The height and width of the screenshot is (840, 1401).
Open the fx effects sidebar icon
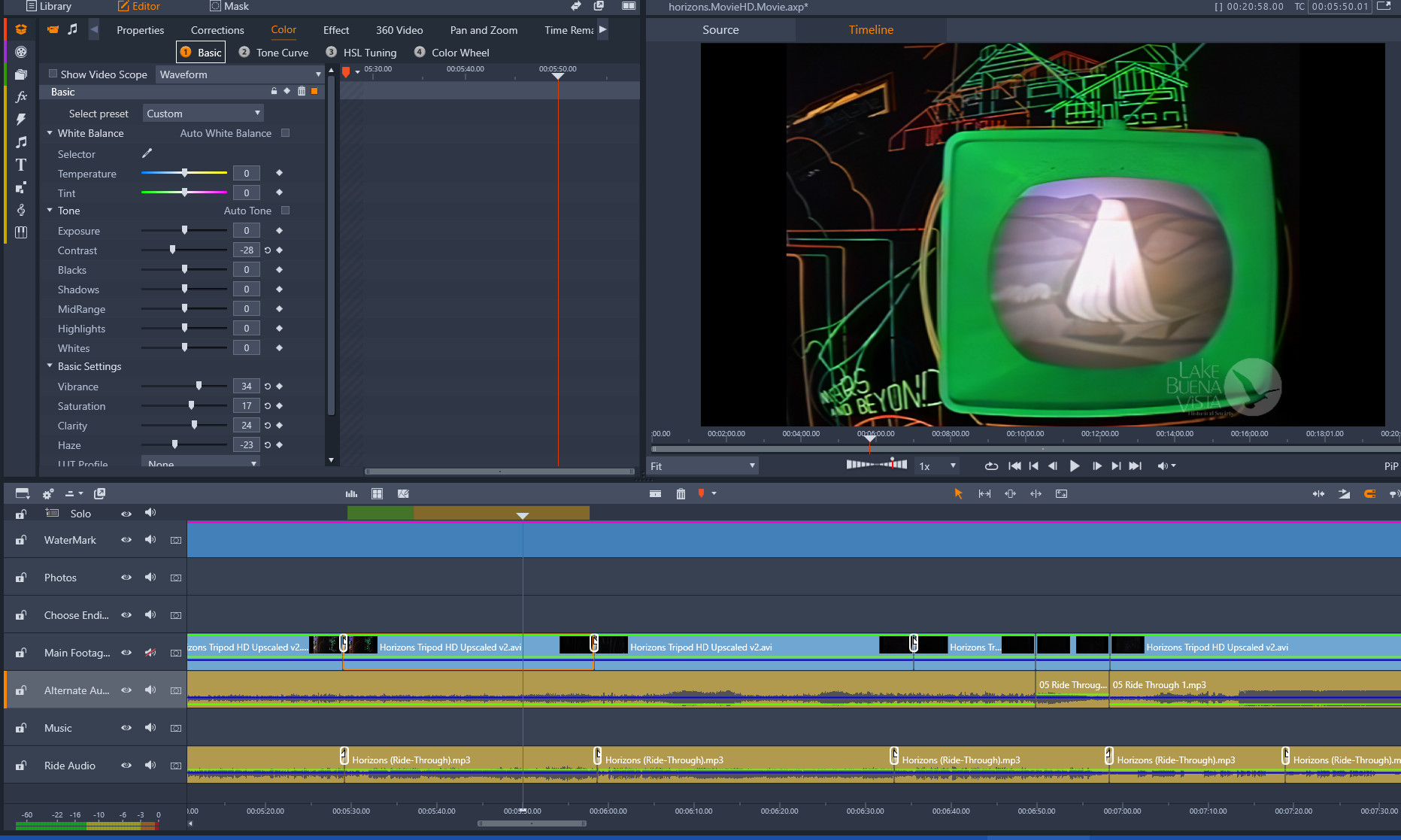21,97
